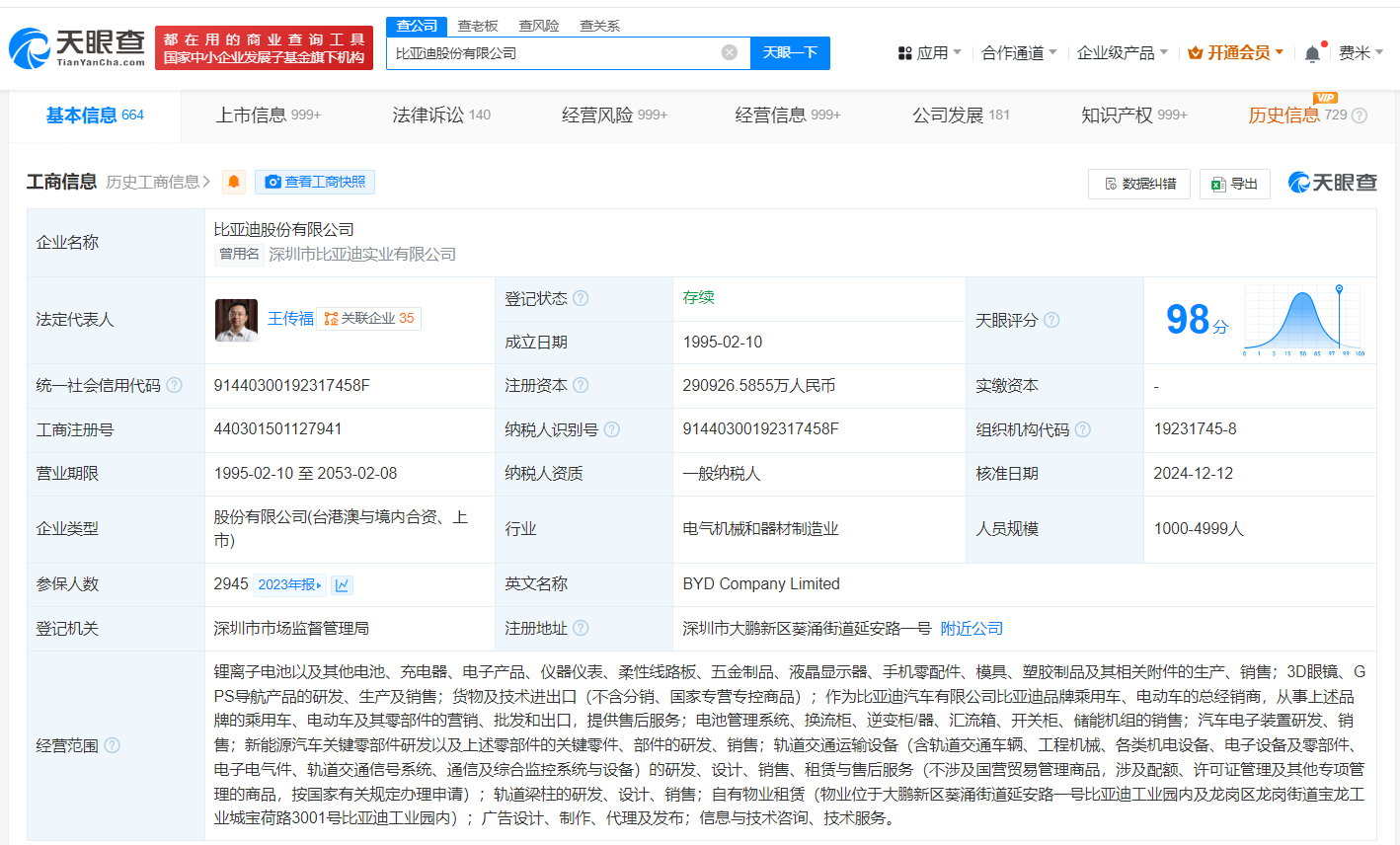This screenshot has width=1400, height=845.
Task: Expand the 合作通道 dropdown
Action: point(1019,52)
